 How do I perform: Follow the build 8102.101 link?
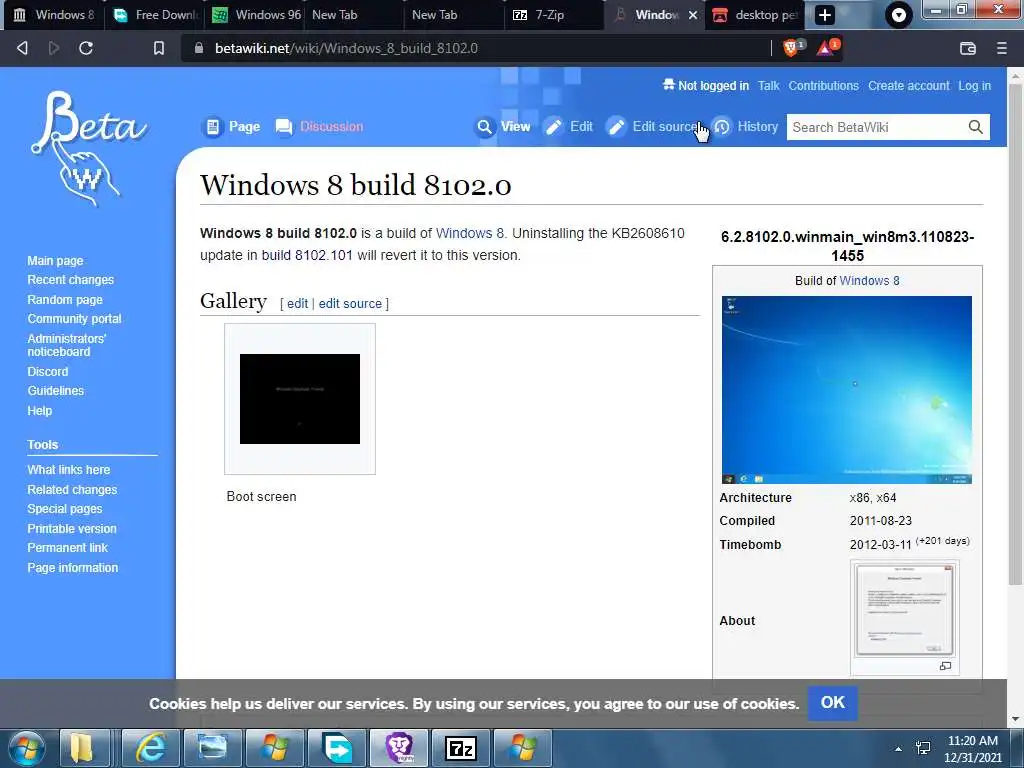click(x=307, y=255)
